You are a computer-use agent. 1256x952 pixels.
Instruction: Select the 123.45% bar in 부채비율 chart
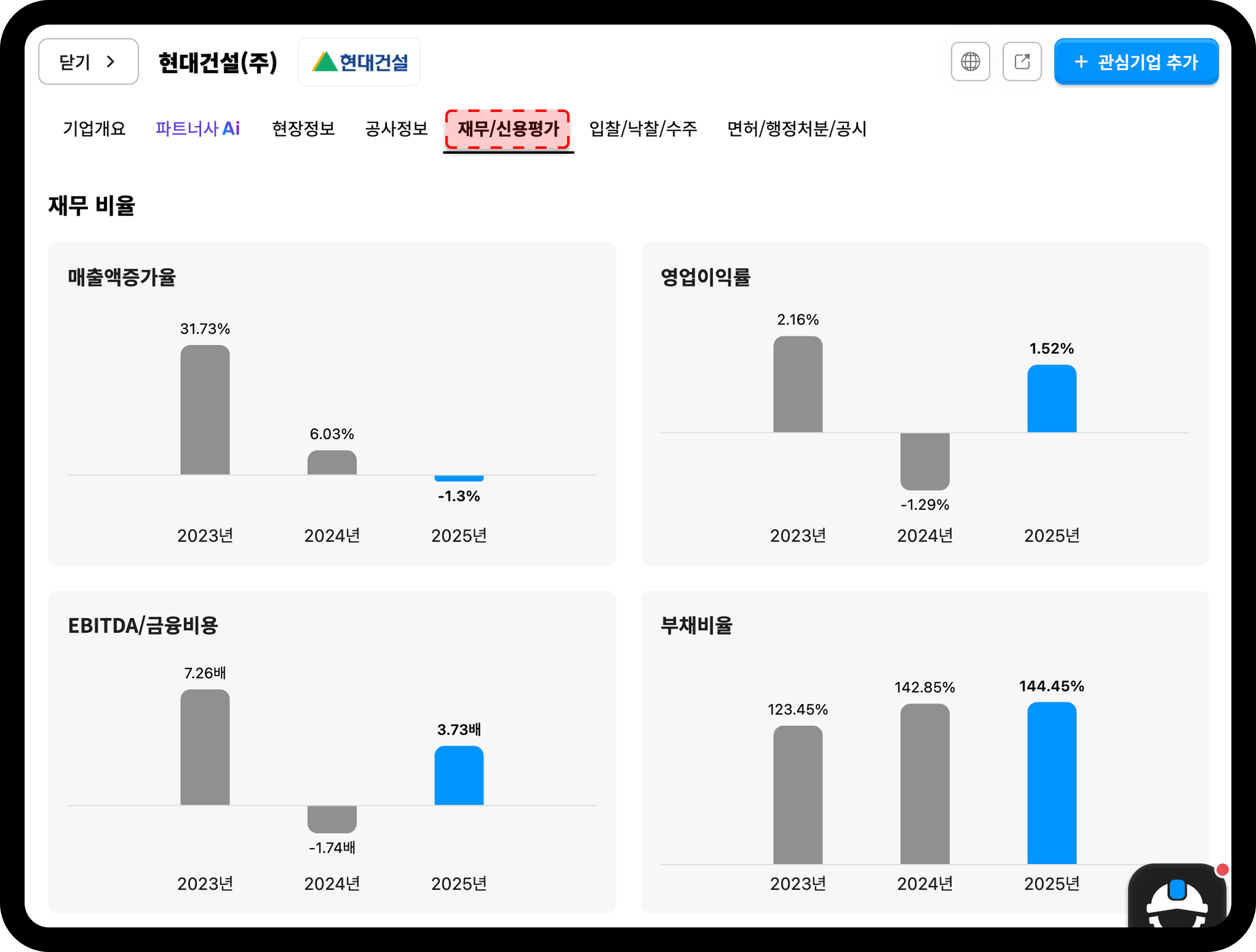(x=798, y=795)
